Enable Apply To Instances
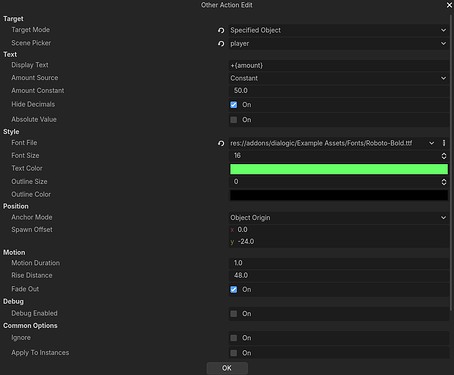454x375 pixels. click(x=234, y=353)
